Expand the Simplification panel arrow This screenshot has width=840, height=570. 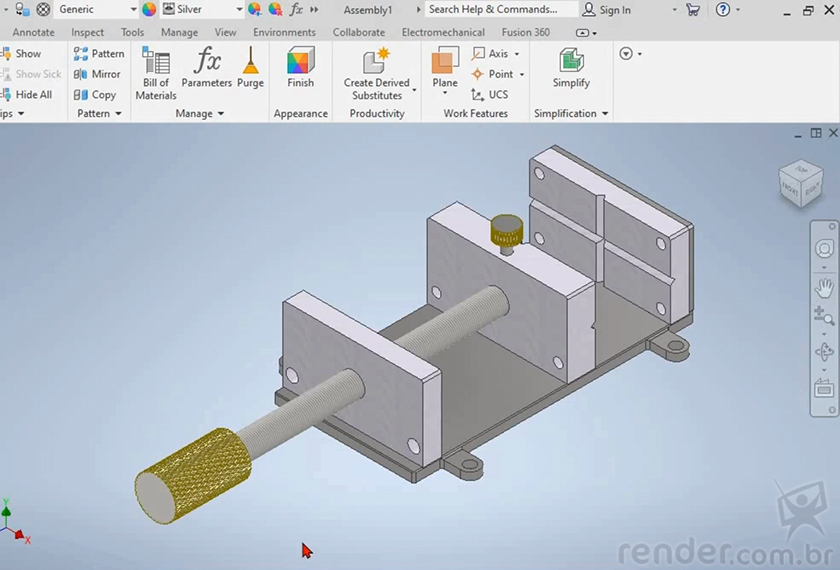click(x=604, y=114)
